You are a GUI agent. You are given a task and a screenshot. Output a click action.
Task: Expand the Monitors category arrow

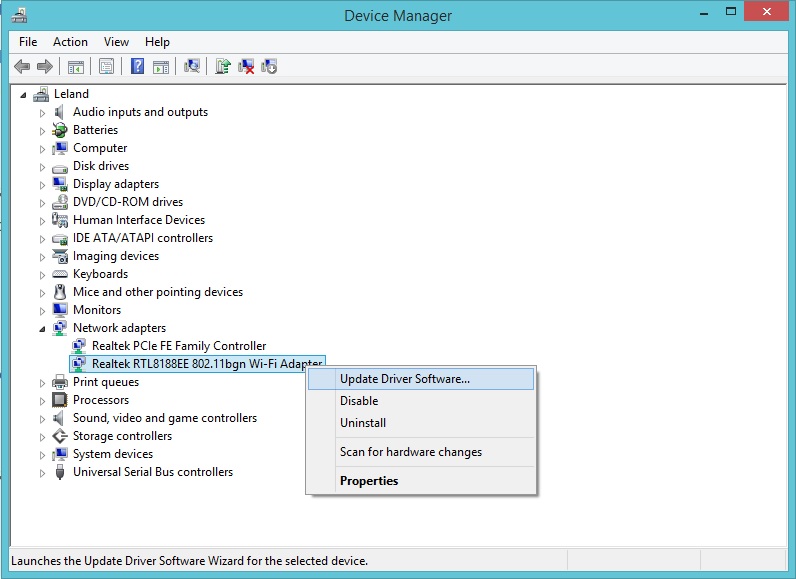[42, 311]
